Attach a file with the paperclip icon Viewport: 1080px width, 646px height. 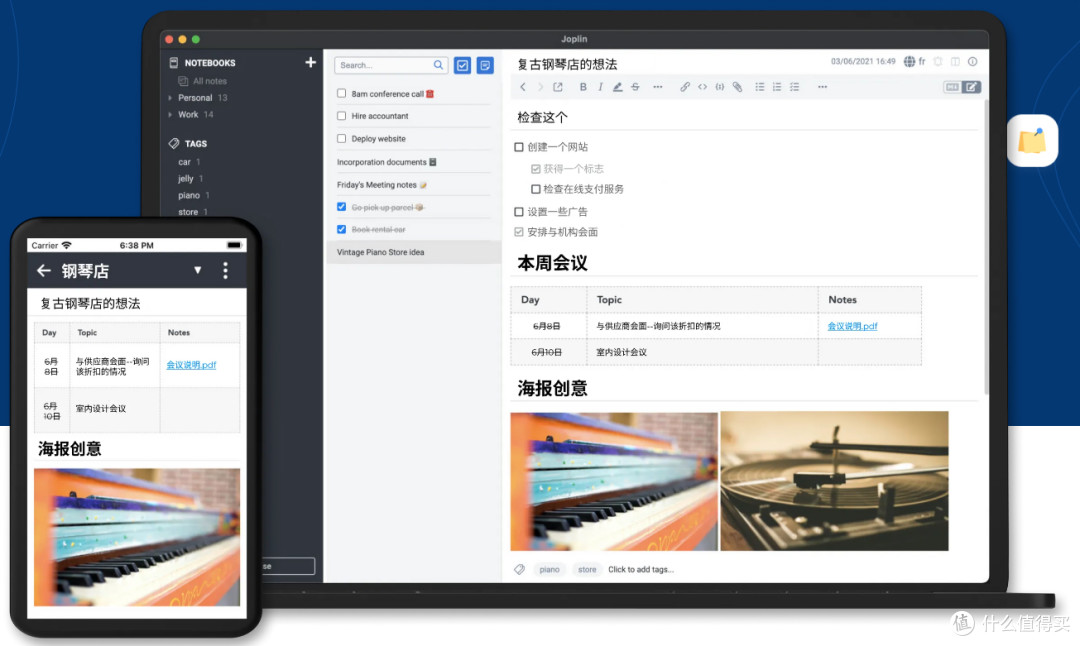click(x=738, y=87)
